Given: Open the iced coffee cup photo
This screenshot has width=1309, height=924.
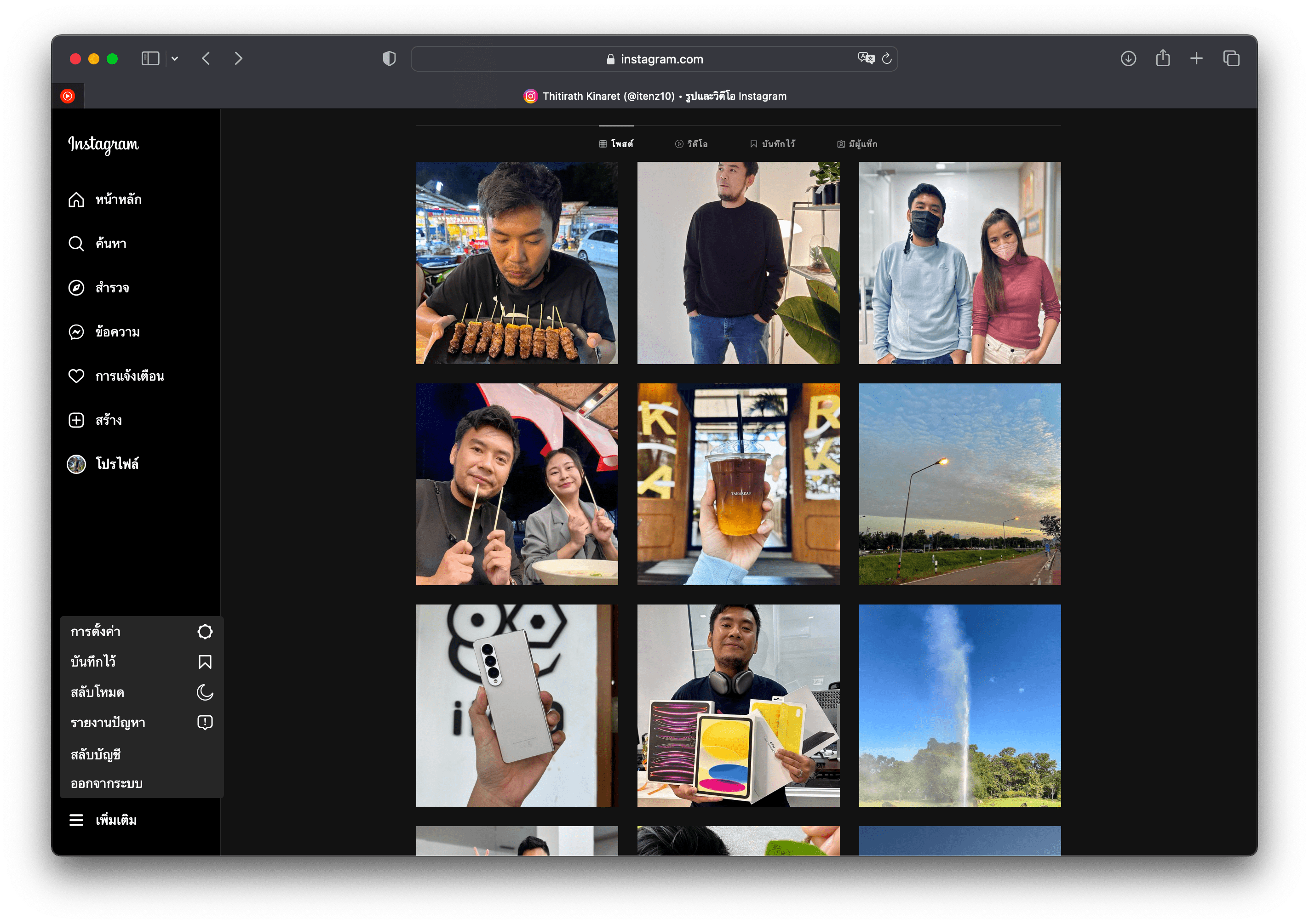Looking at the screenshot, I should (x=738, y=484).
